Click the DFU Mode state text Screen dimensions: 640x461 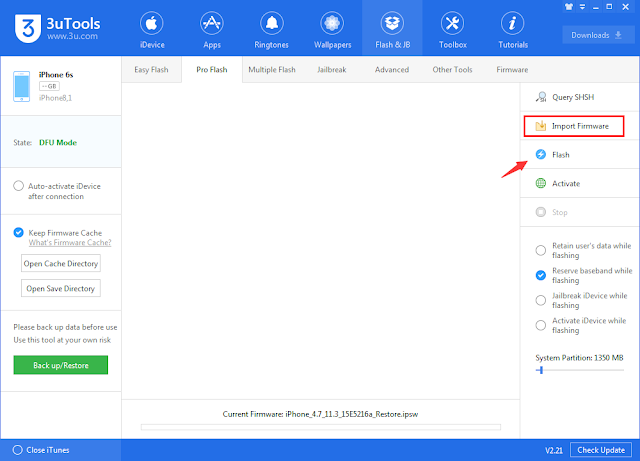coord(58,143)
